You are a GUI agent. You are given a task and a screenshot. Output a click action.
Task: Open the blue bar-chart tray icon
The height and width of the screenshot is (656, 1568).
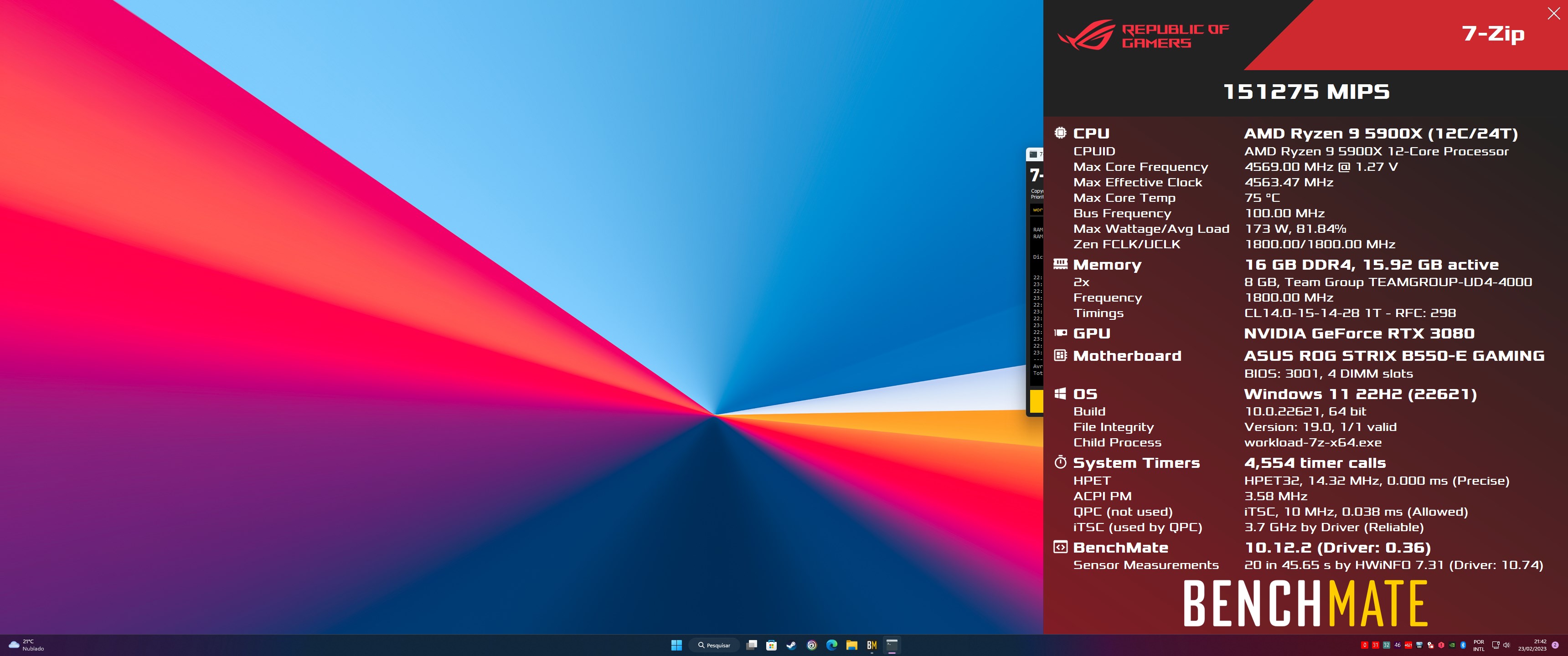(1419, 645)
